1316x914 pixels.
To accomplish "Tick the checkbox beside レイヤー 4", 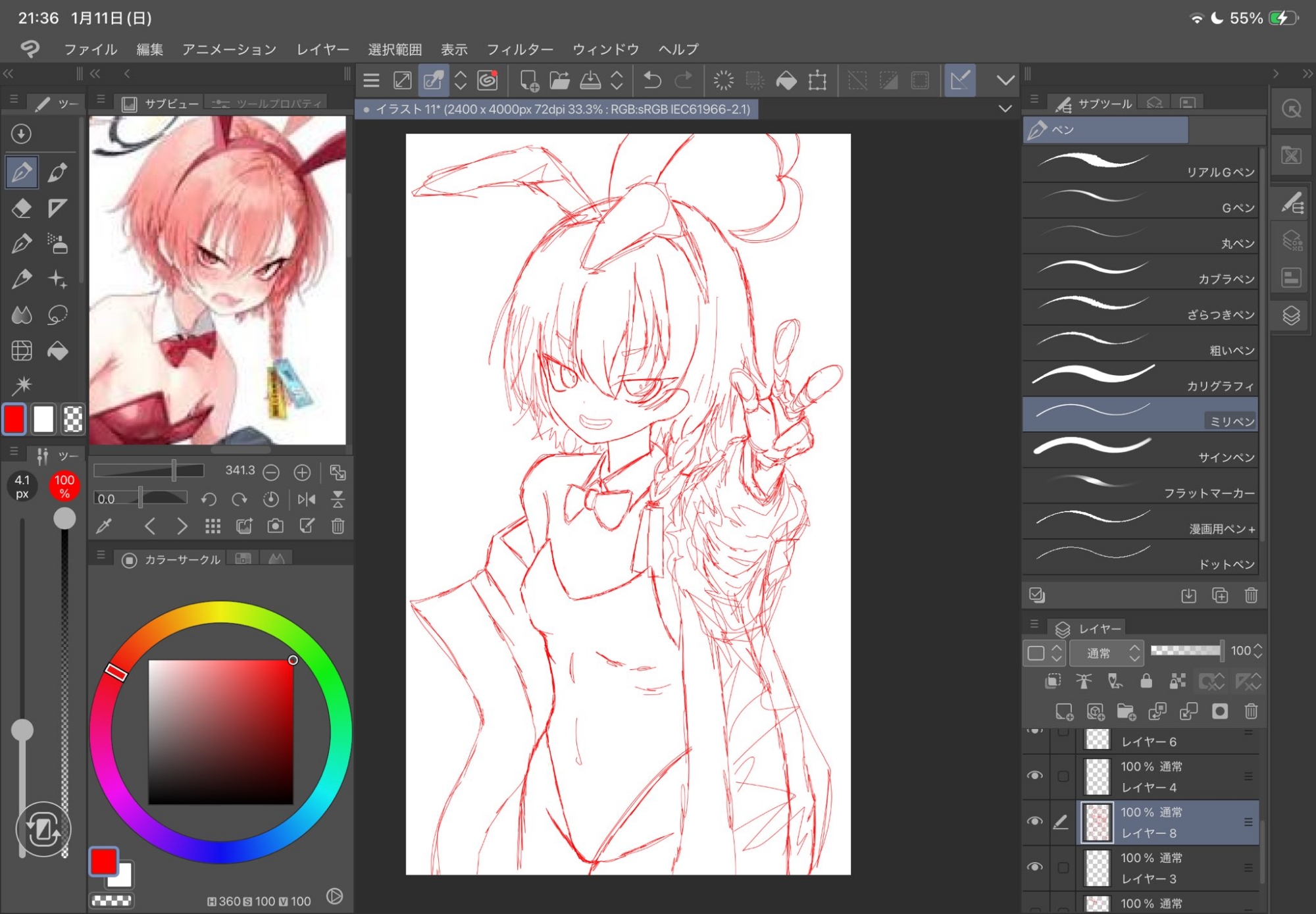I will (1063, 776).
